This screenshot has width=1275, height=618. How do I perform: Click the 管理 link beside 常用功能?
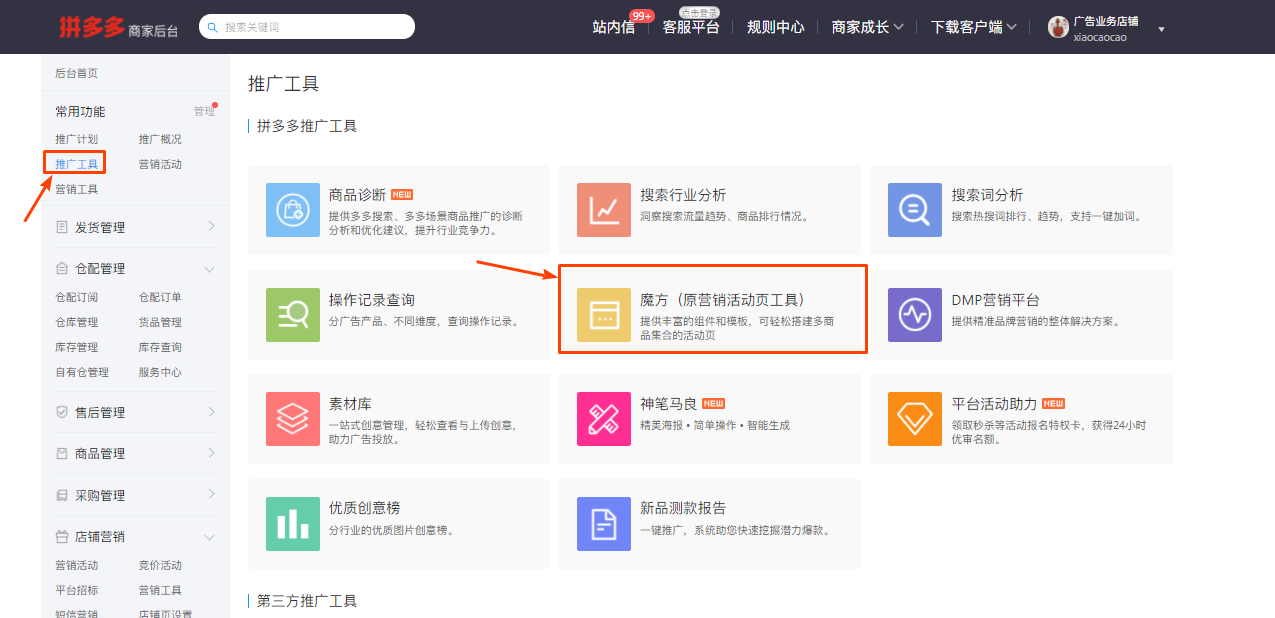[204, 111]
